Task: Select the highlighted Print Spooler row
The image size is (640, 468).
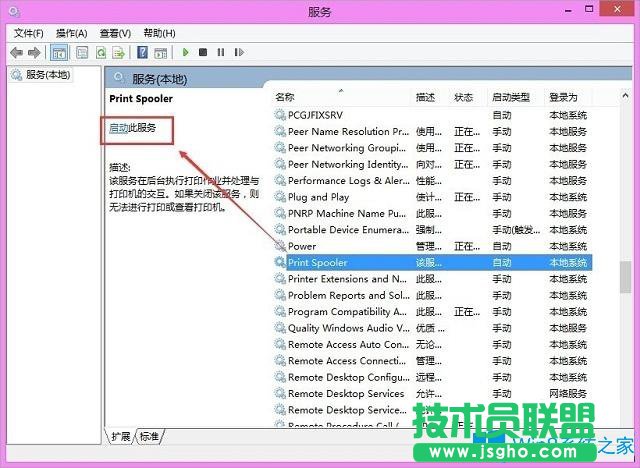Action: pyautogui.click(x=433, y=262)
